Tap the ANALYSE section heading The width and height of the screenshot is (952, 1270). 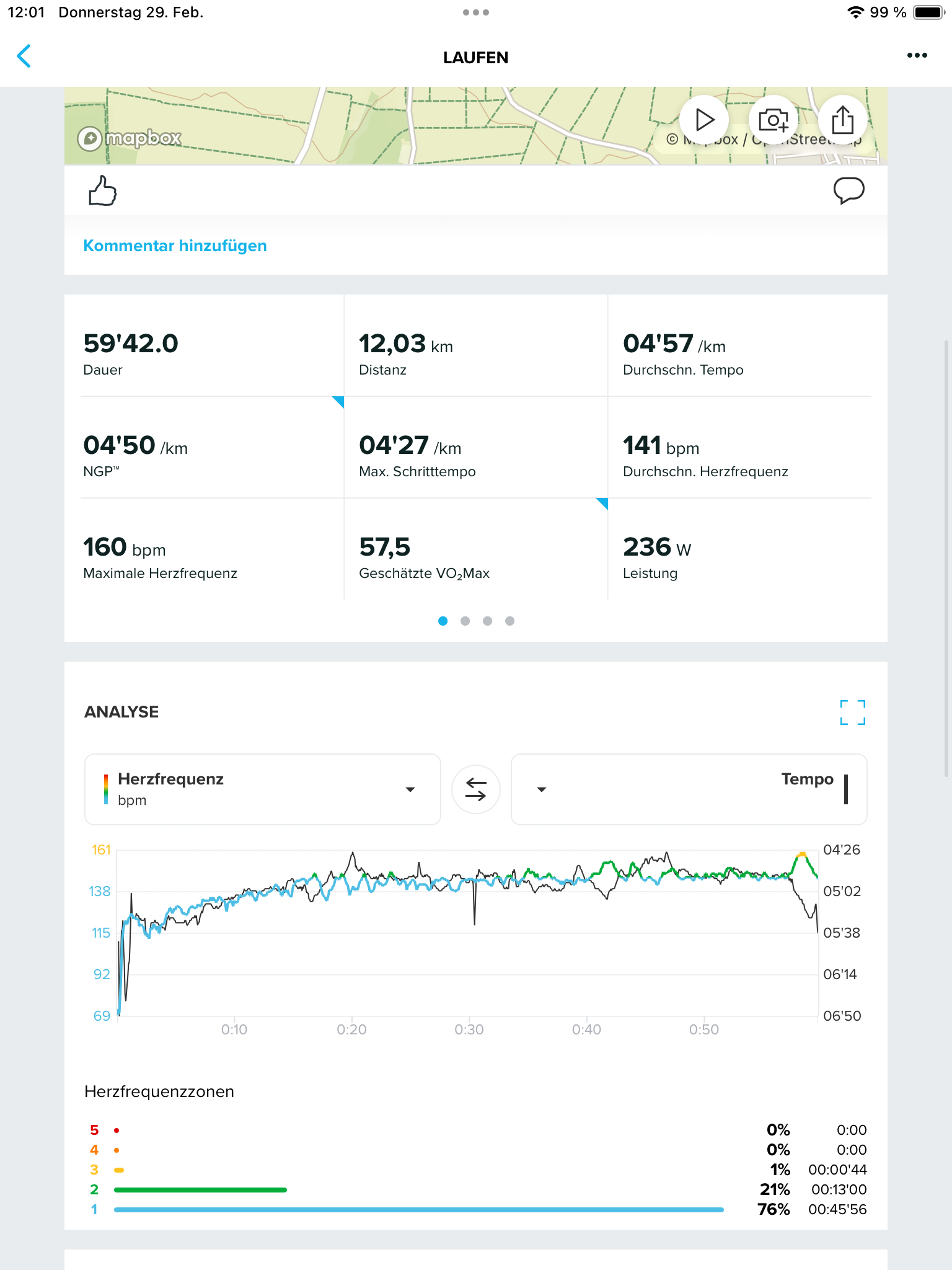pos(121,712)
